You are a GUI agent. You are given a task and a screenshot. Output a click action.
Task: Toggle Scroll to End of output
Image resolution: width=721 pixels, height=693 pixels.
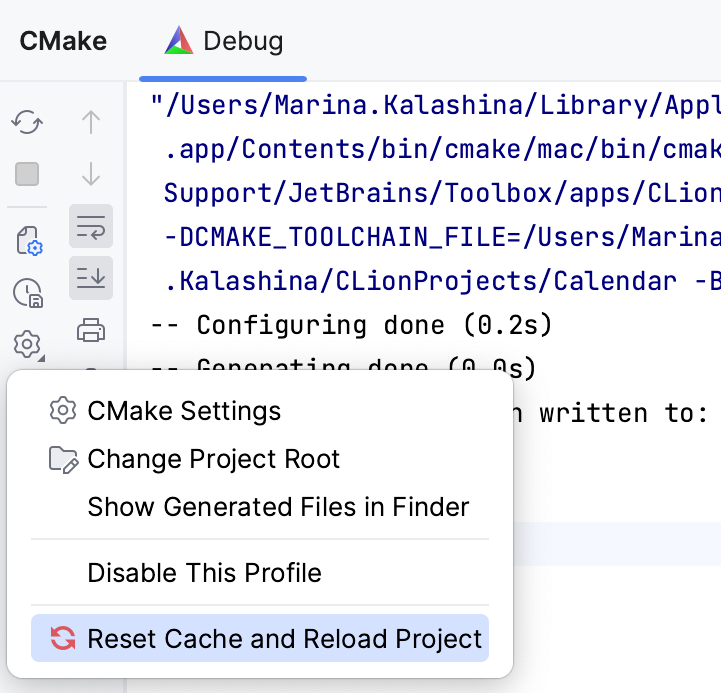coord(91,278)
